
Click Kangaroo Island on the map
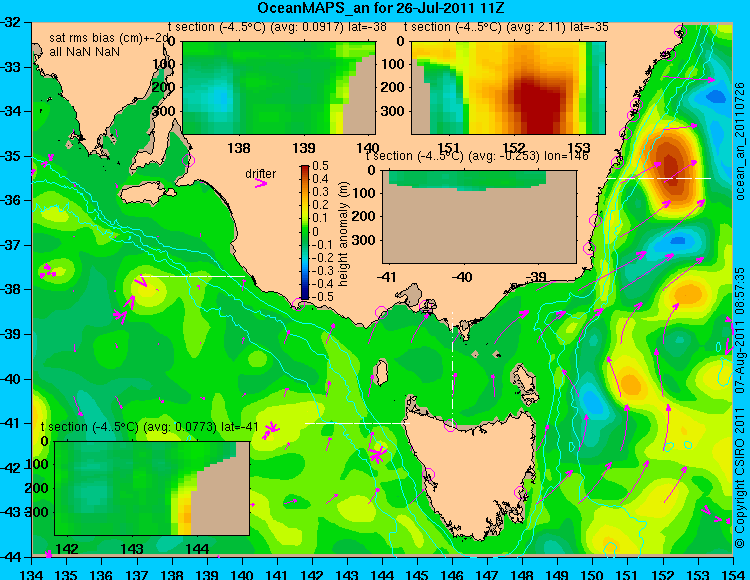(147, 193)
